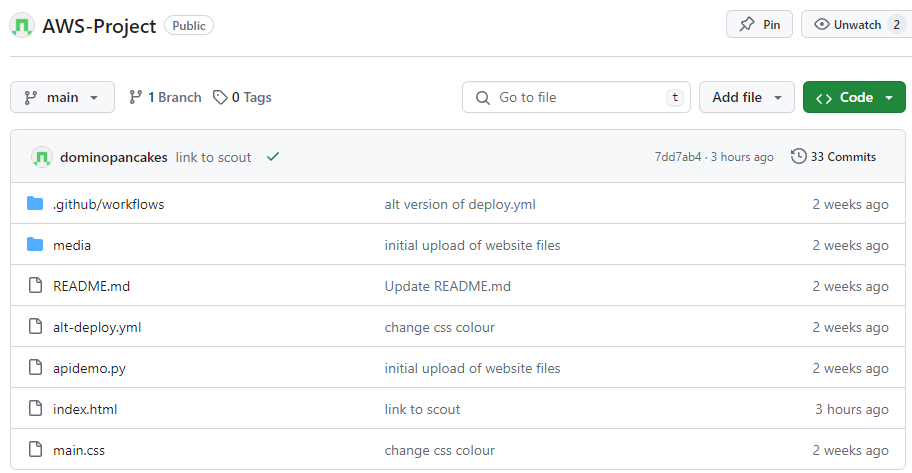Image resolution: width=912 pixels, height=473 pixels.
Task: Open latest commit message link to scout
Action: 213,157
